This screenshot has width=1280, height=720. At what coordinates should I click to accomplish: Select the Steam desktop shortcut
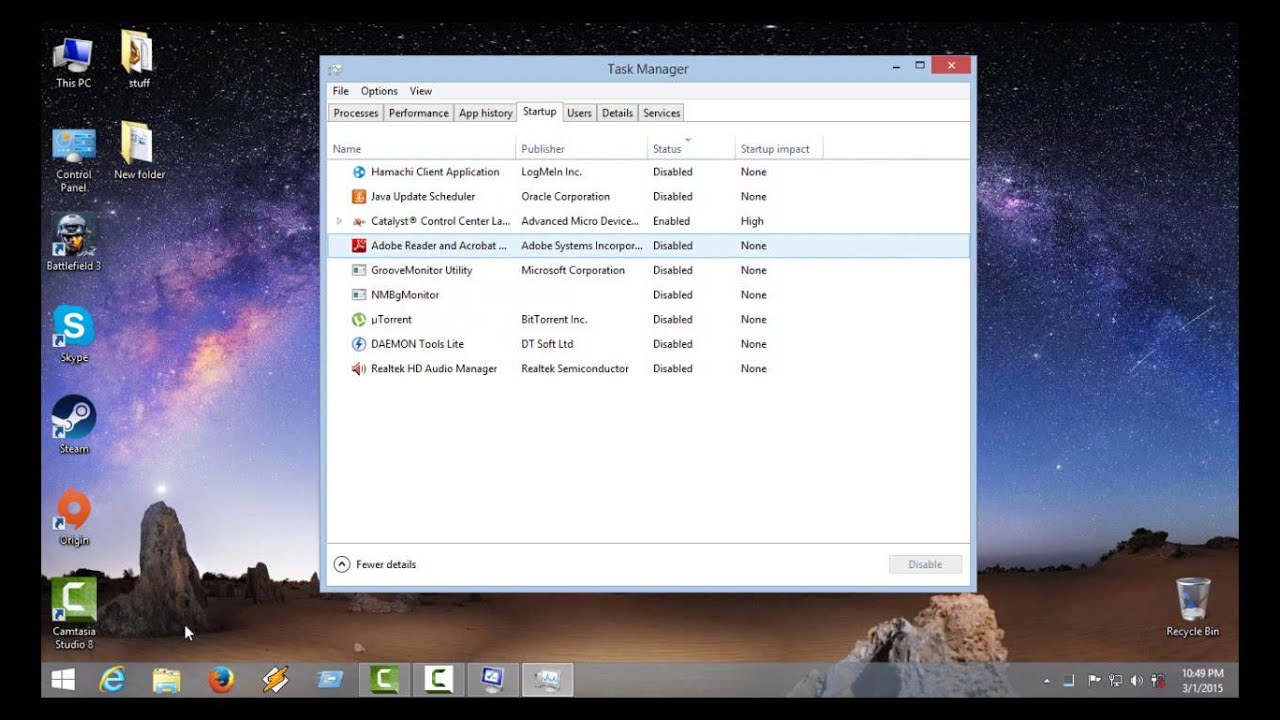pos(74,425)
